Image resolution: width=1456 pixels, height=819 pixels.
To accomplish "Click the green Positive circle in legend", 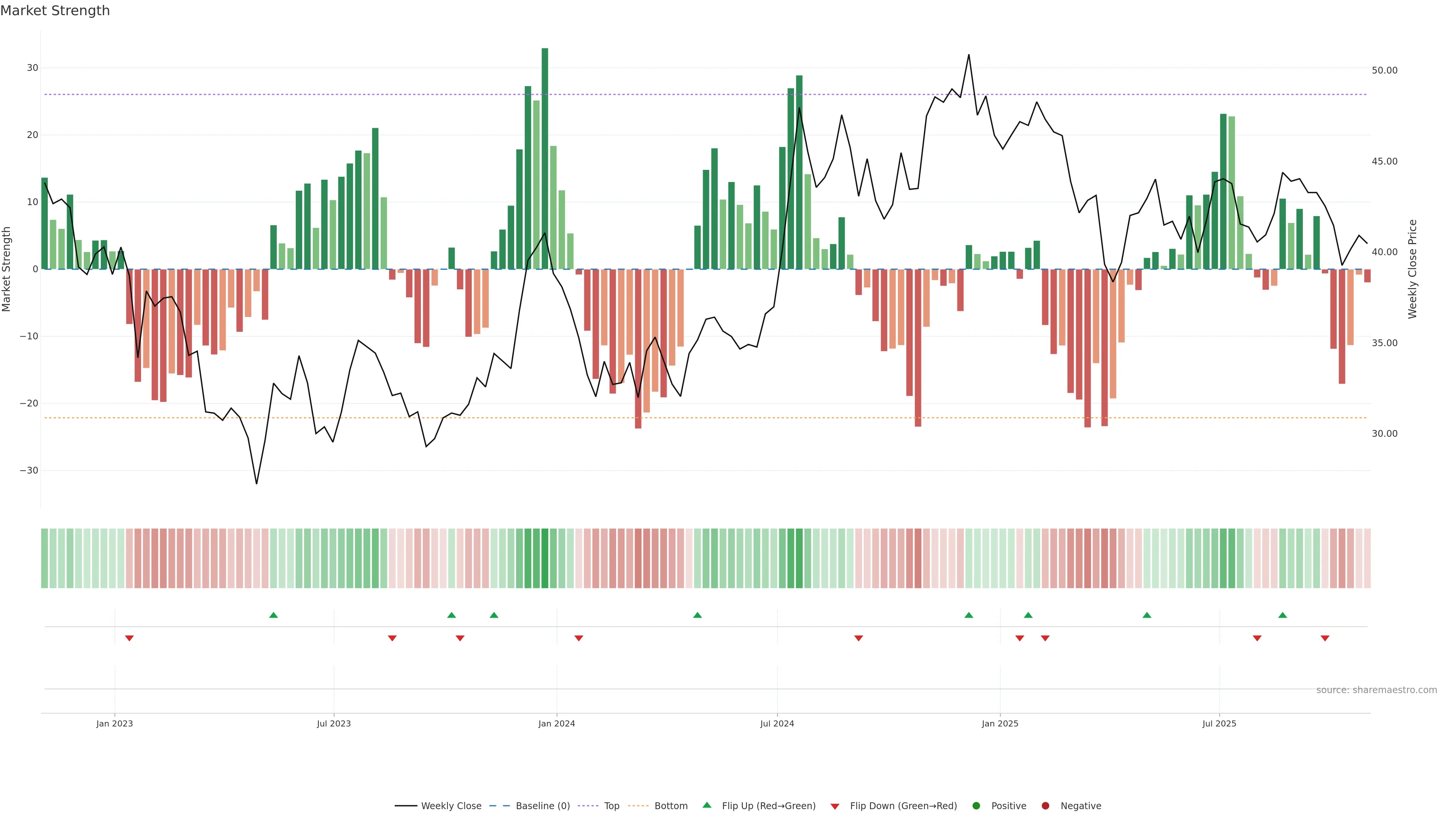I will (976, 806).
